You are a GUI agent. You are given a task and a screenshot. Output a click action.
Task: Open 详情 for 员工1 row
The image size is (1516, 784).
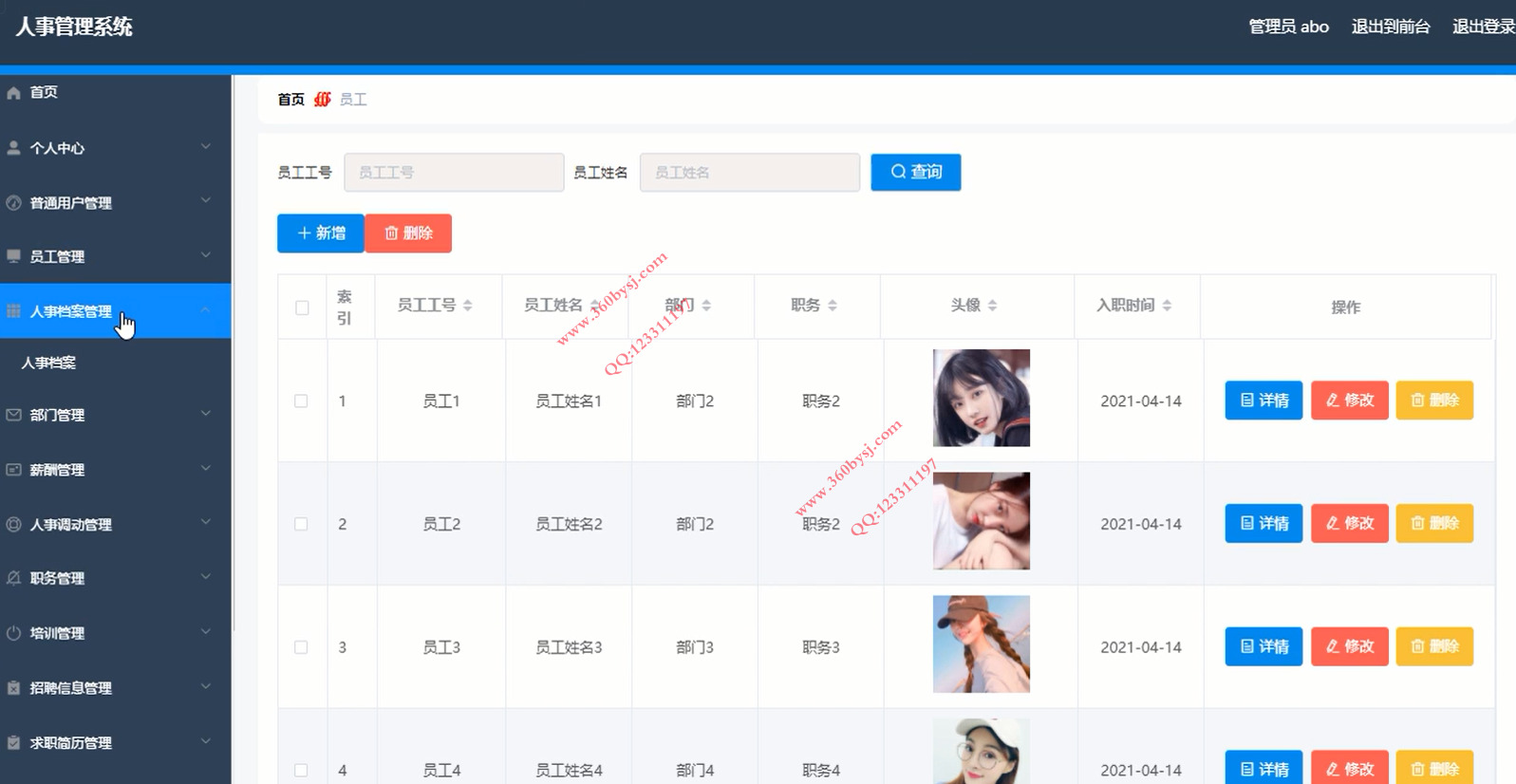(1263, 401)
